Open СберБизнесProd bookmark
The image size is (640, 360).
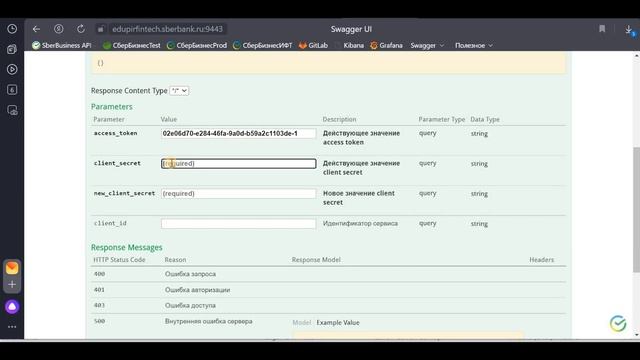197,45
